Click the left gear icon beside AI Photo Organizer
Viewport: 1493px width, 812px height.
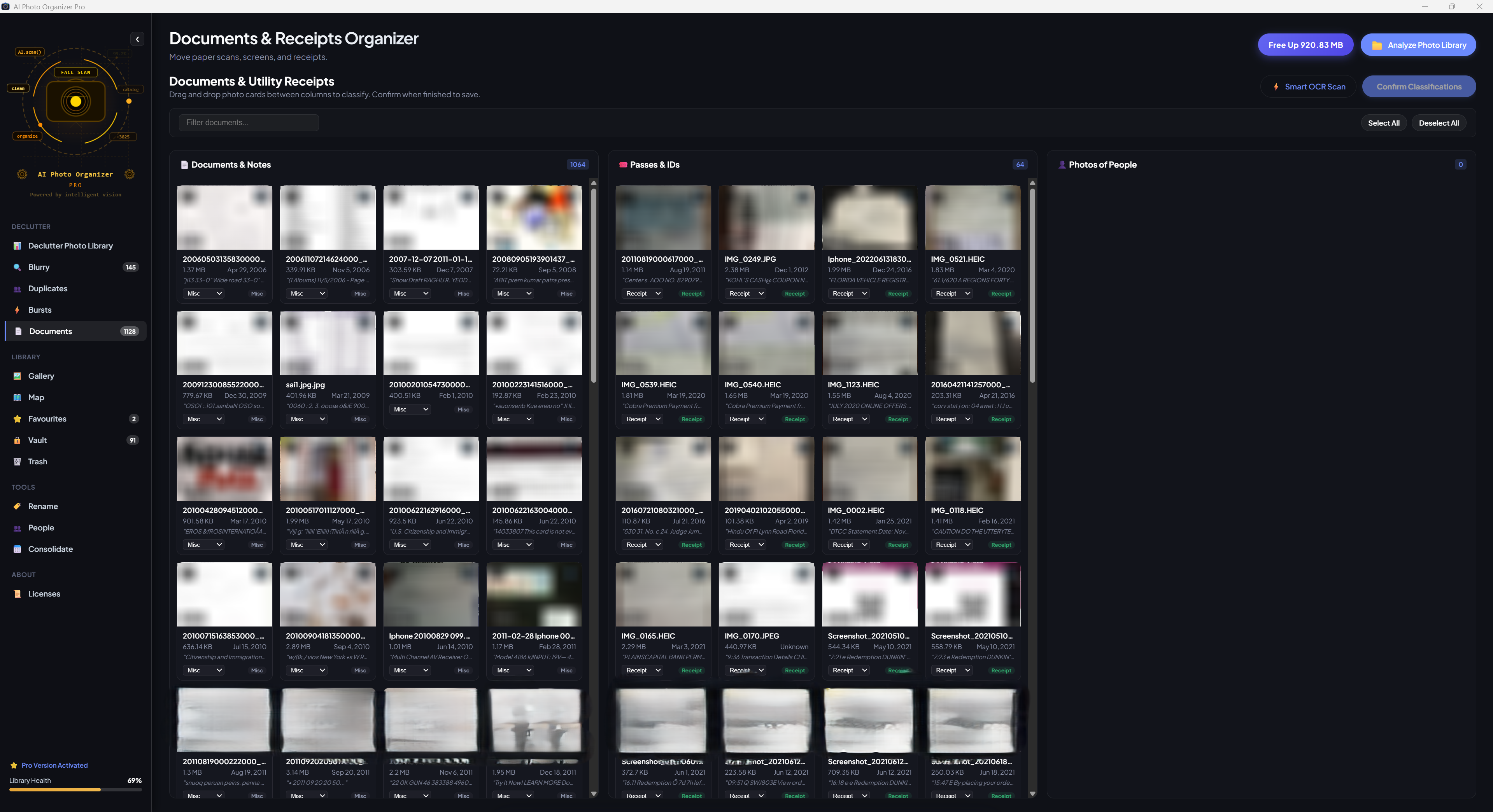[x=22, y=175]
